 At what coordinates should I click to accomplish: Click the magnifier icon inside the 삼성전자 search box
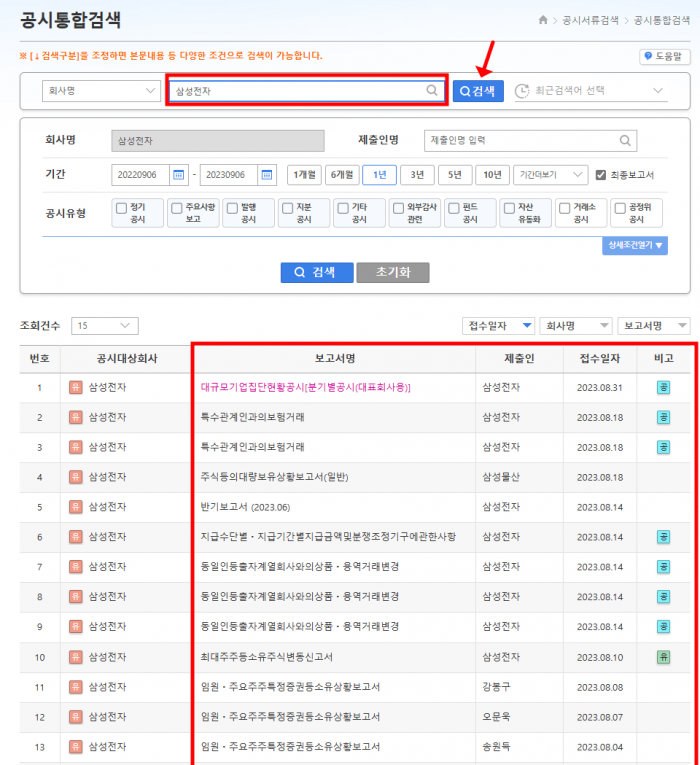click(x=432, y=91)
